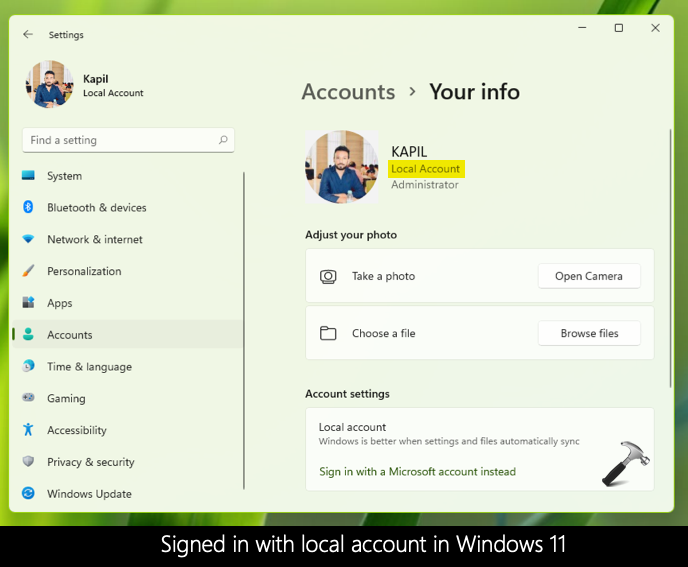688x567 pixels.
Task: Open the Accessibility figure icon
Action: click(x=28, y=429)
